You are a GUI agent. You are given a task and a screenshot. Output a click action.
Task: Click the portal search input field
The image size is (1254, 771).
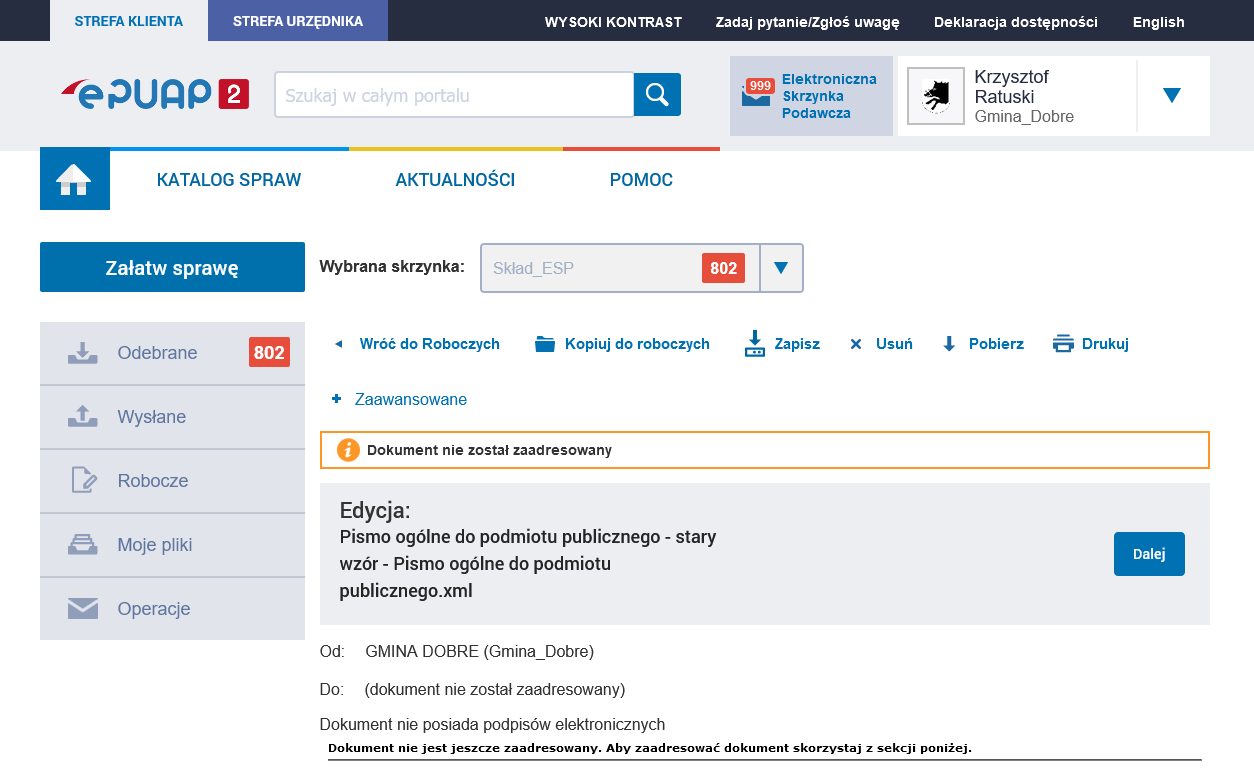[454, 95]
